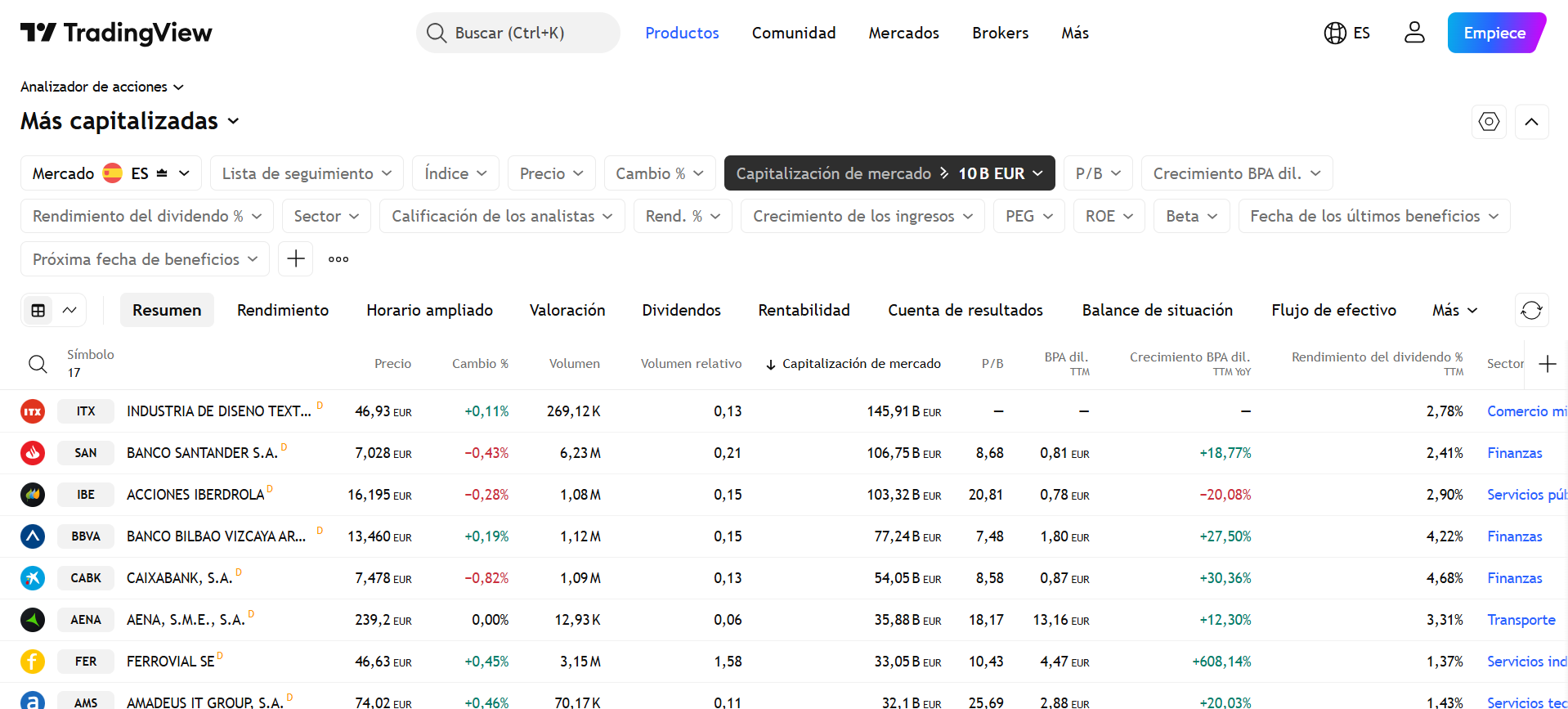The width and height of the screenshot is (1568, 709).
Task: Sort by Precio column header
Action: click(392, 364)
